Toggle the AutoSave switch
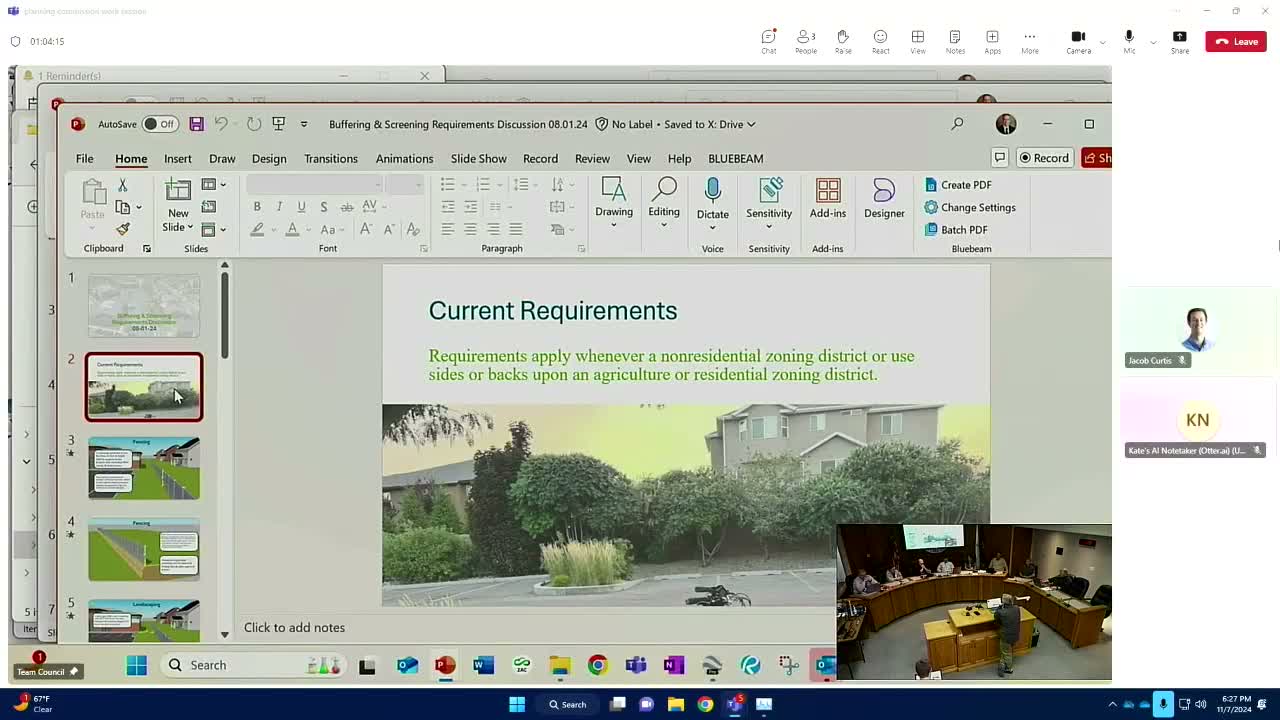Image resolution: width=1280 pixels, height=720 pixels. tap(159, 124)
